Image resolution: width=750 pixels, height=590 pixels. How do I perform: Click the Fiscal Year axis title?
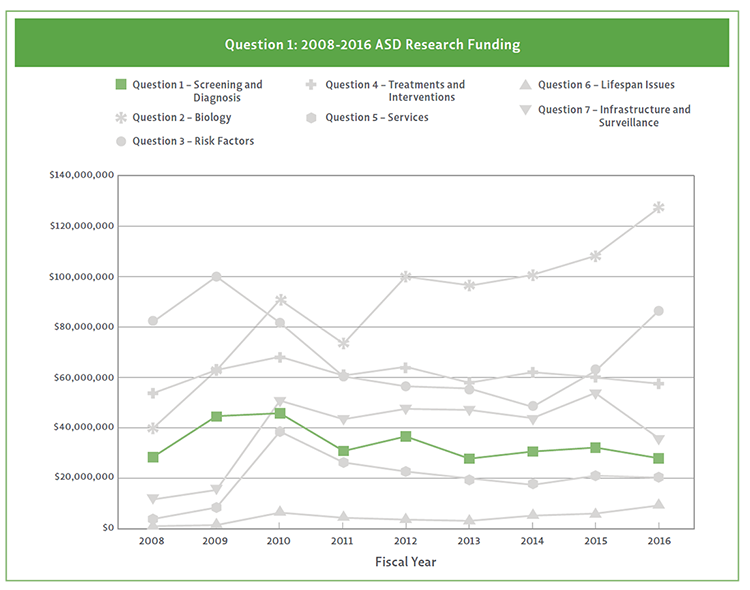(406, 562)
